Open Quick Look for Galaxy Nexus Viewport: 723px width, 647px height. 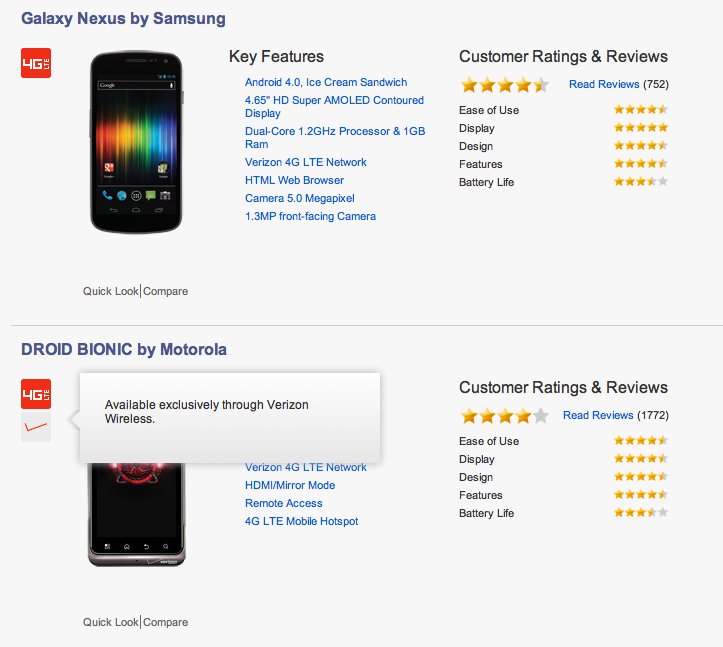pos(111,291)
